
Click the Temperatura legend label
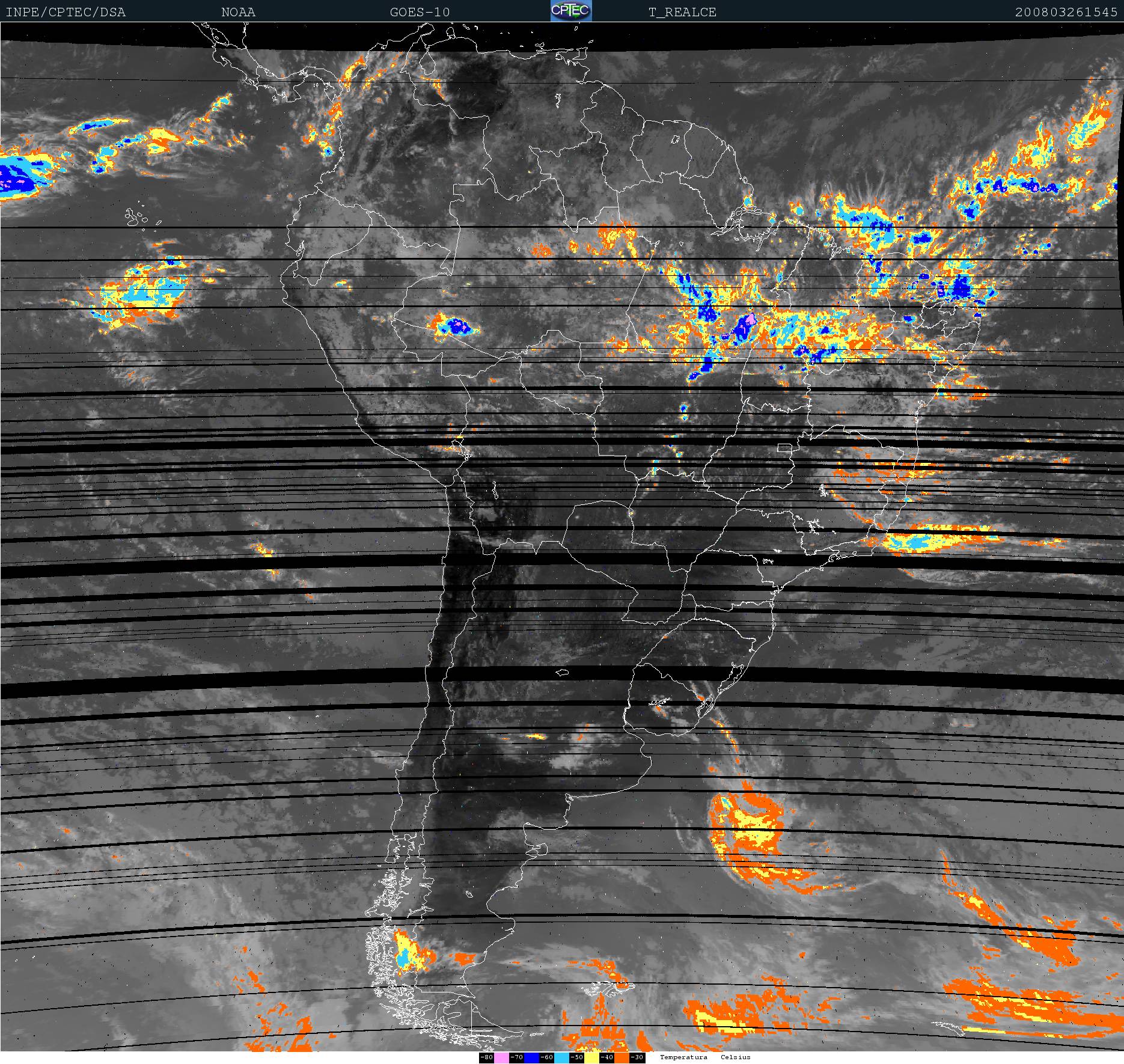click(683, 1057)
